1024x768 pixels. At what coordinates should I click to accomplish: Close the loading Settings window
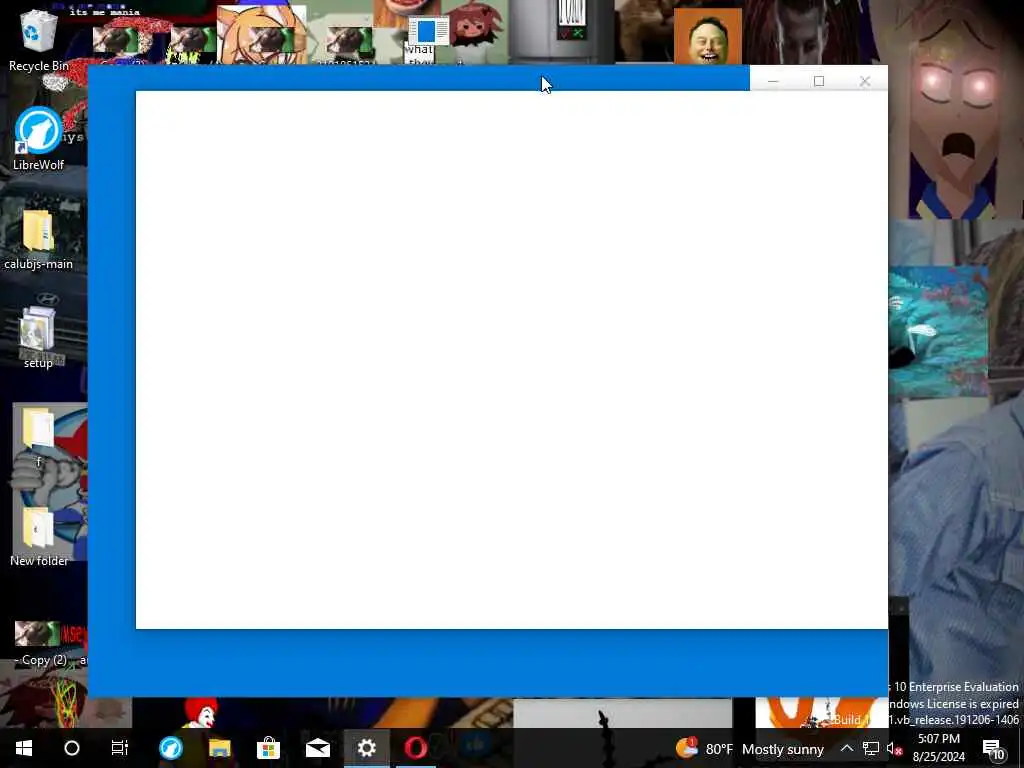pyautogui.click(x=865, y=81)
